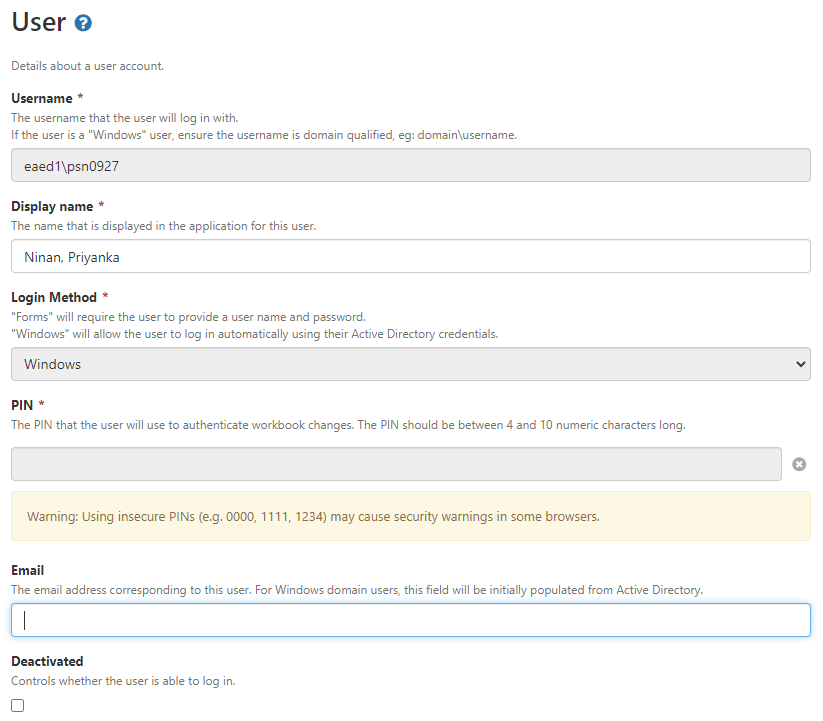
Task: Place cursor in the Email input field
Action: pos(410,620)
